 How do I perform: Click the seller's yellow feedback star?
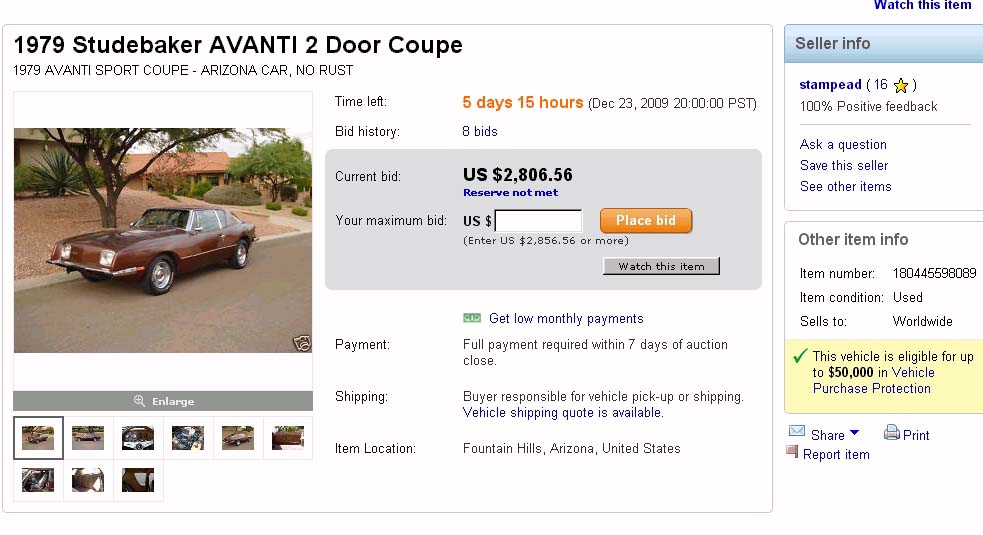901,86
